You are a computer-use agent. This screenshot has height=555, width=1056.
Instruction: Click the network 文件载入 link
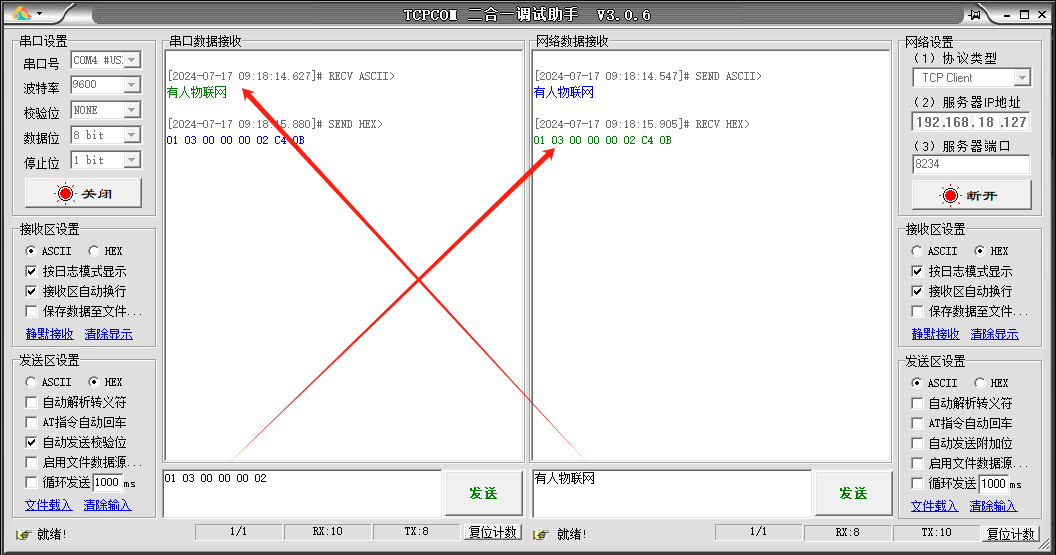934,506
